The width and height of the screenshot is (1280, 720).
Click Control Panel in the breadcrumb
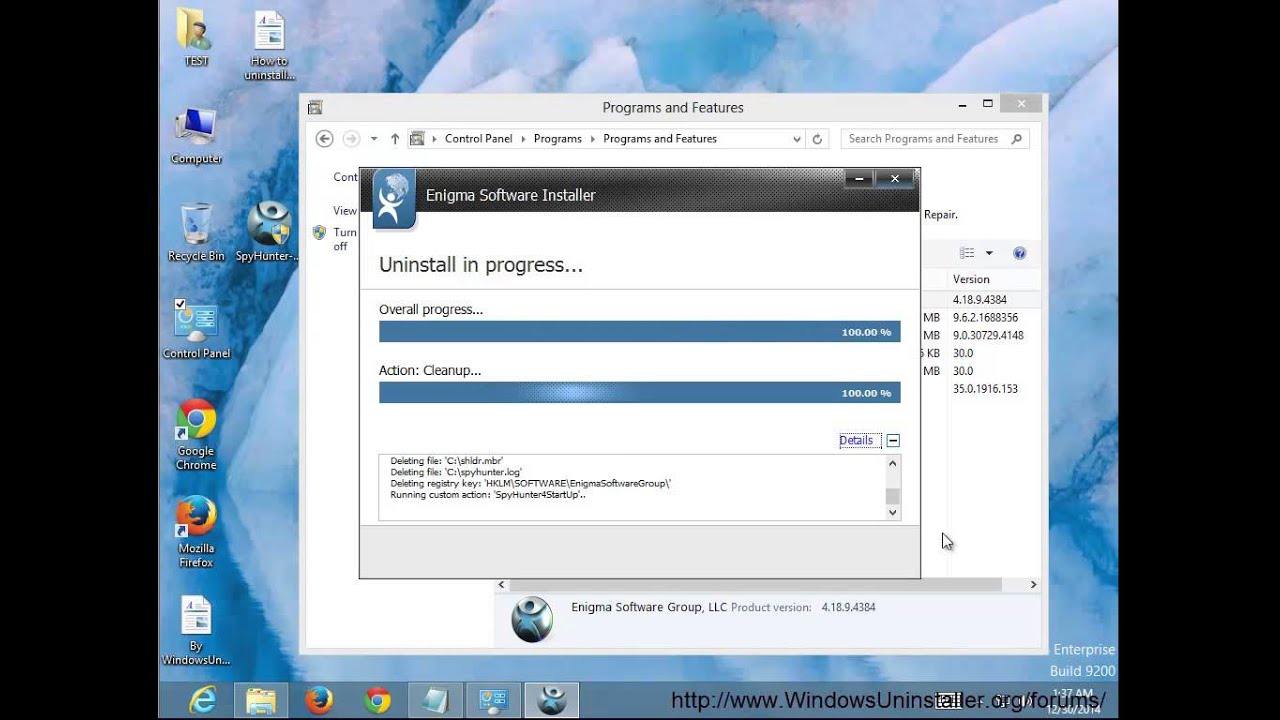(x=478, y=139)
